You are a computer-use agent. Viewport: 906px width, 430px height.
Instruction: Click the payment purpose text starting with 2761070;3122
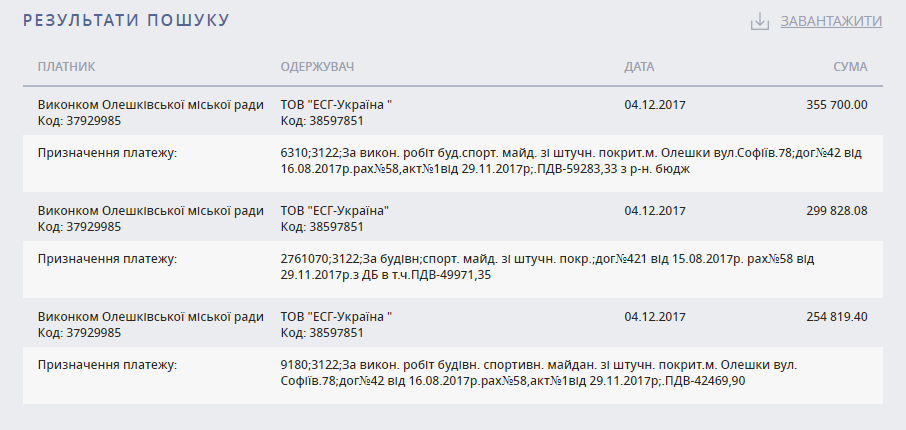(x=547, y=267)
